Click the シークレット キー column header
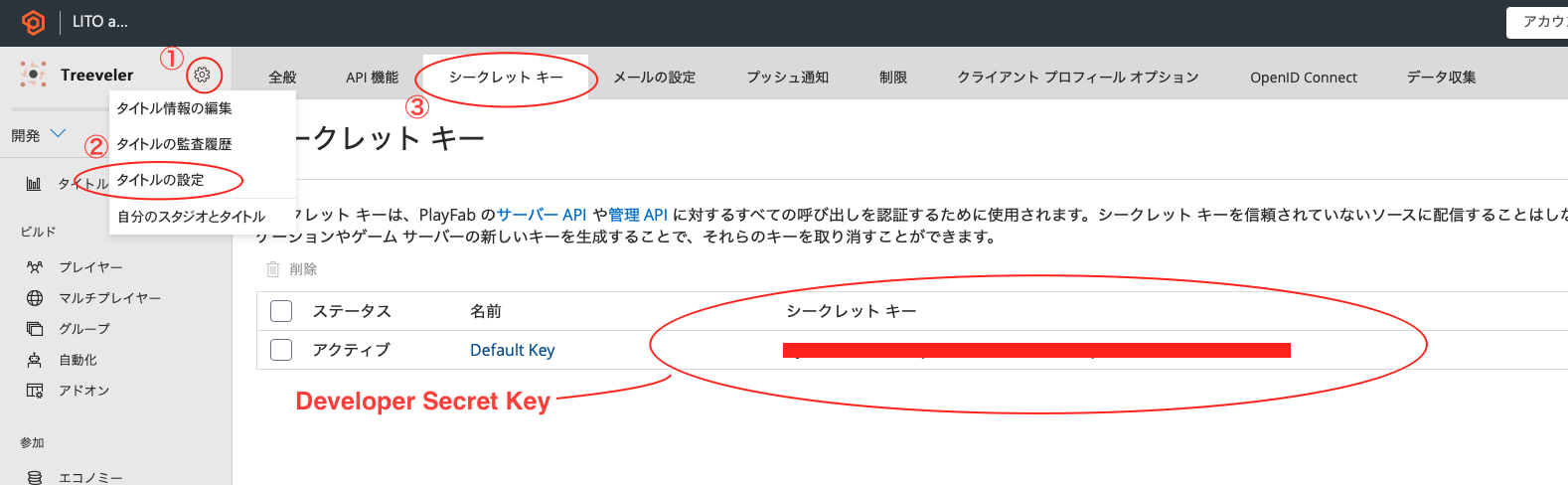1568x485 pixels. [852, 311]
